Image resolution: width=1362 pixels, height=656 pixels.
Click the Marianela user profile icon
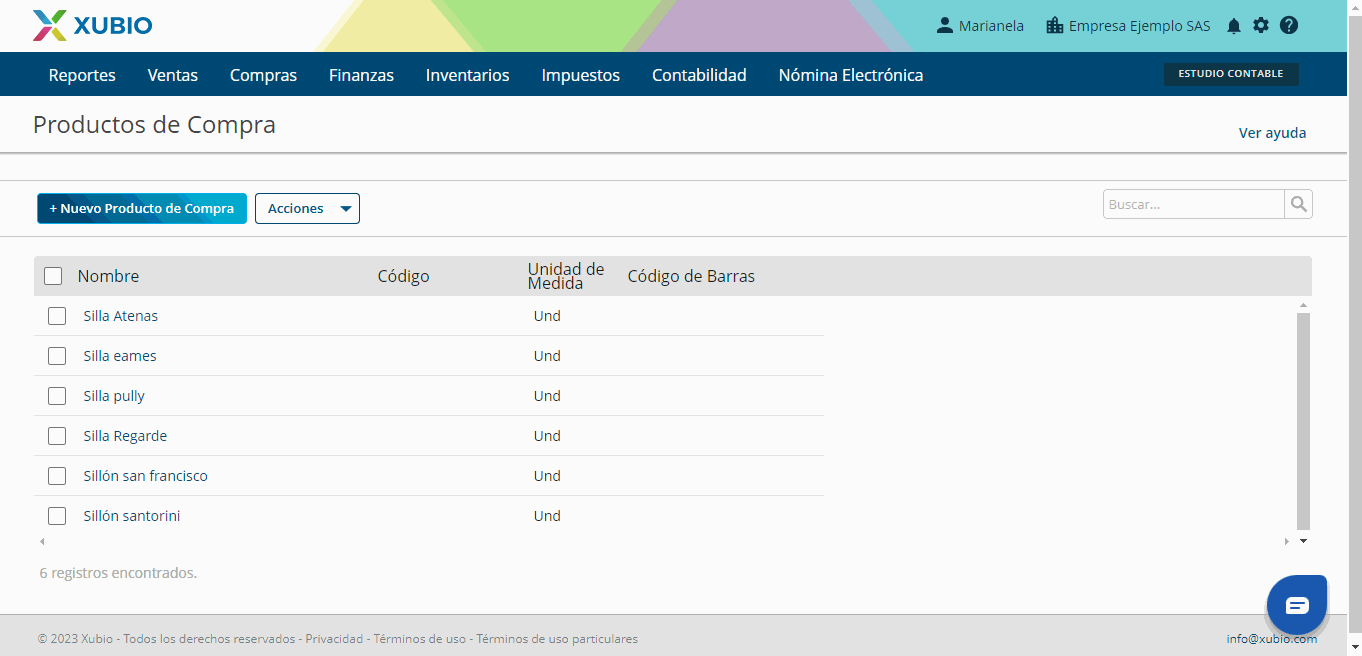944,25
